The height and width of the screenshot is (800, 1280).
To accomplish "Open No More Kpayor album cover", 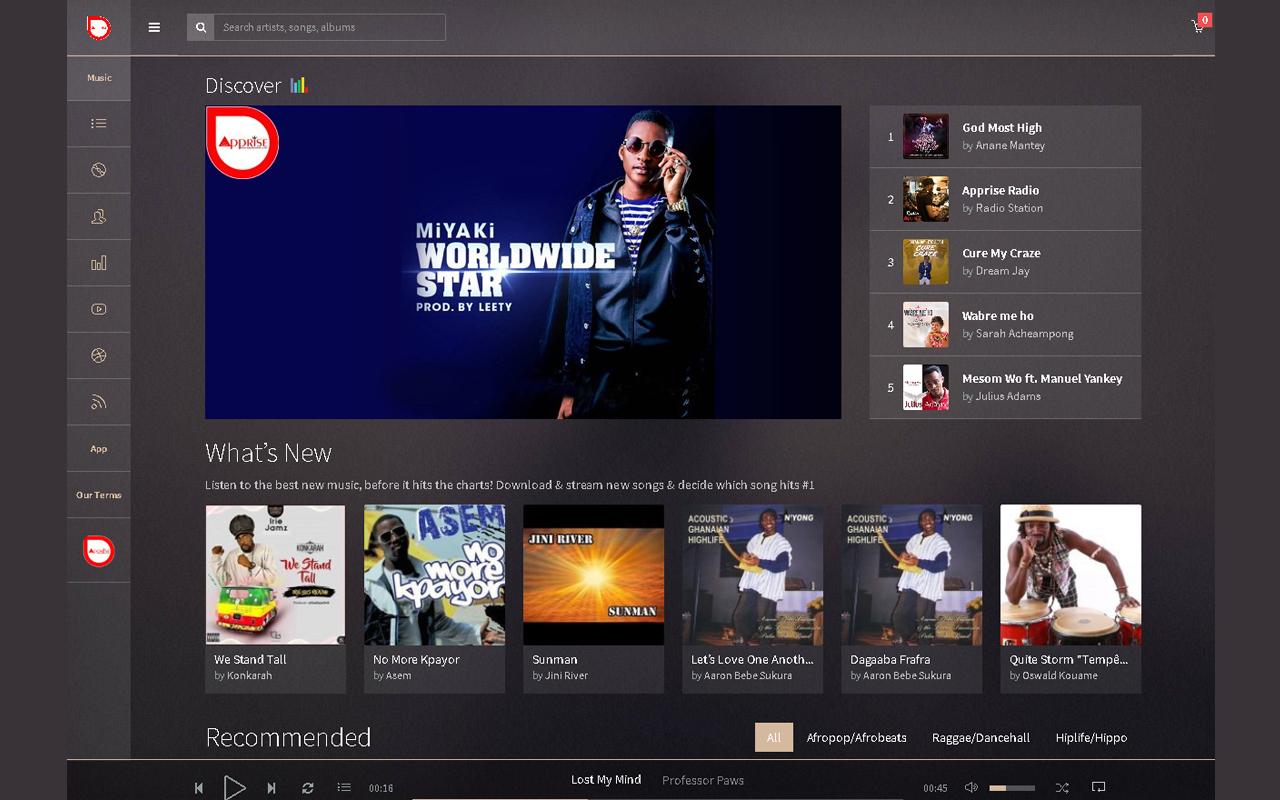I will click(x=434, y=575).
